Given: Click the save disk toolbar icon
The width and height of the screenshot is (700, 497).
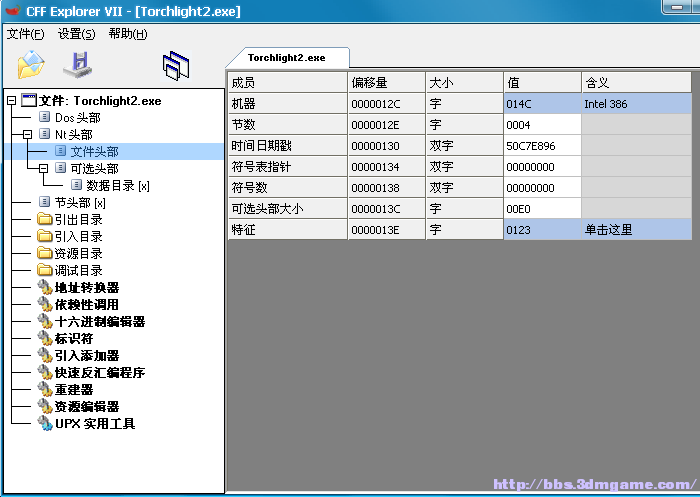Looking at the screenshot, I should click(x=77, y=65).
